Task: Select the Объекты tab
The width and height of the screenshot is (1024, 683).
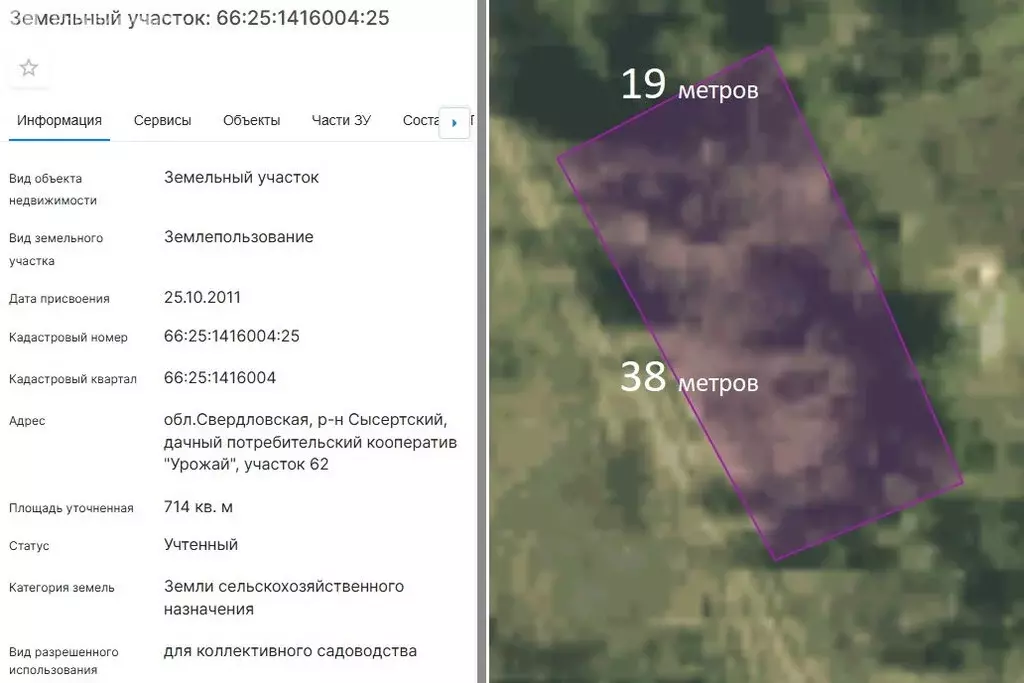Action: point(251,120)
